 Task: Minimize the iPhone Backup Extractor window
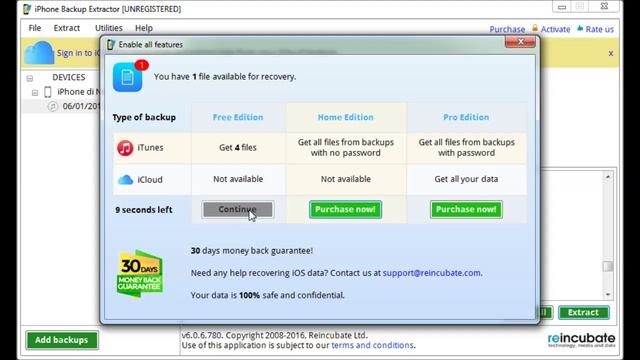click(x=562, y=7)
